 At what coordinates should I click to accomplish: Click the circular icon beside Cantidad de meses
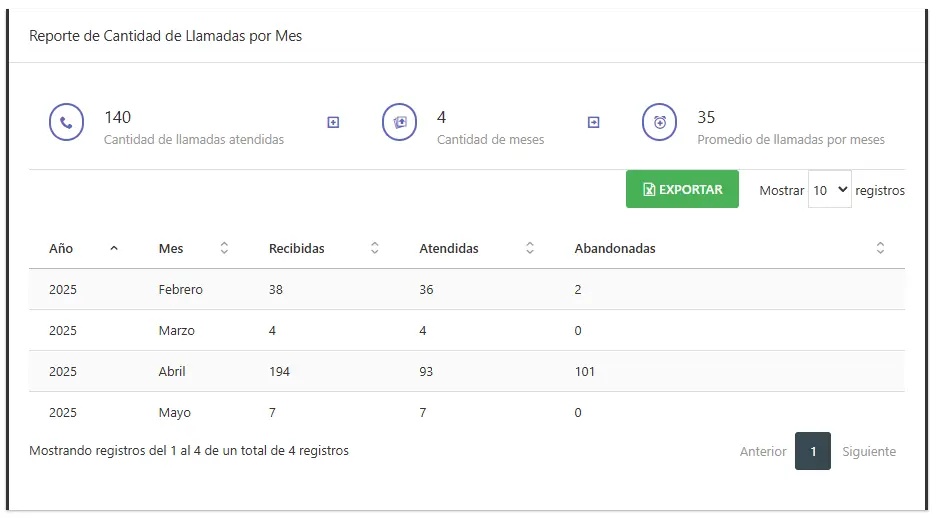pyautogui.click(x=399, y=122)
